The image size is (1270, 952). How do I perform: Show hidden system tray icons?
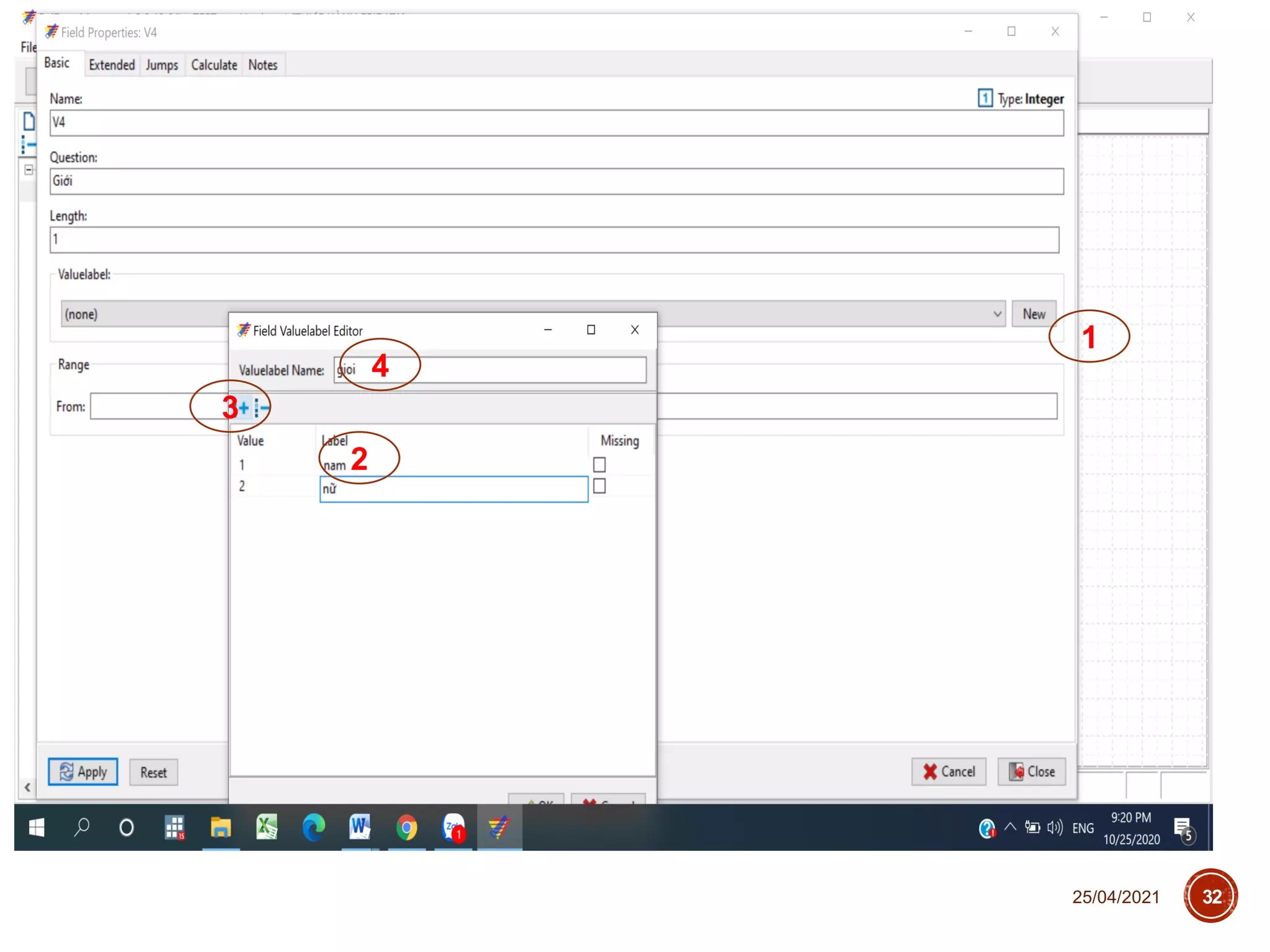coord(1010,827)
